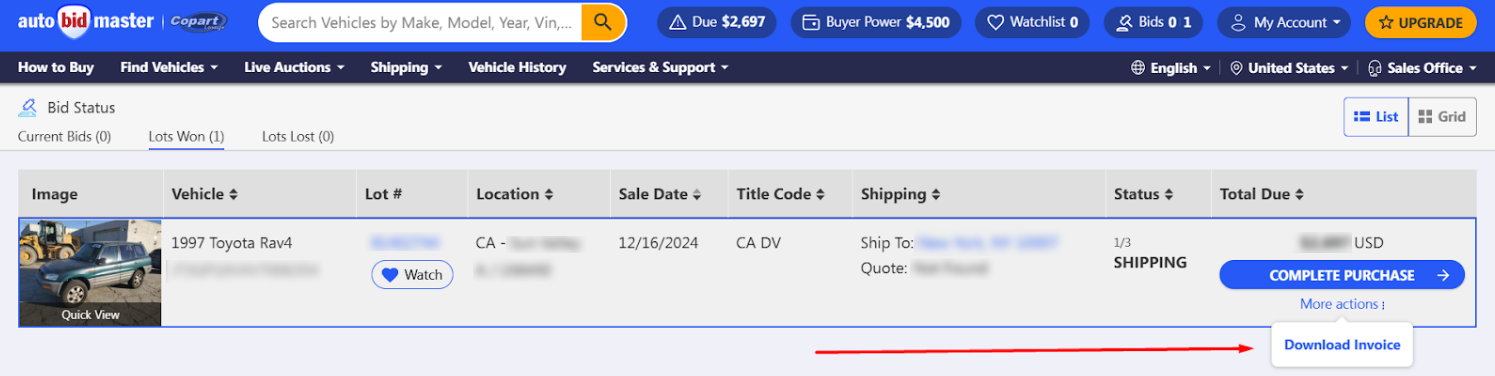Screen dimensions: 1495x376
Task: Expand the Find Vehicles menu
Action: 169,67
